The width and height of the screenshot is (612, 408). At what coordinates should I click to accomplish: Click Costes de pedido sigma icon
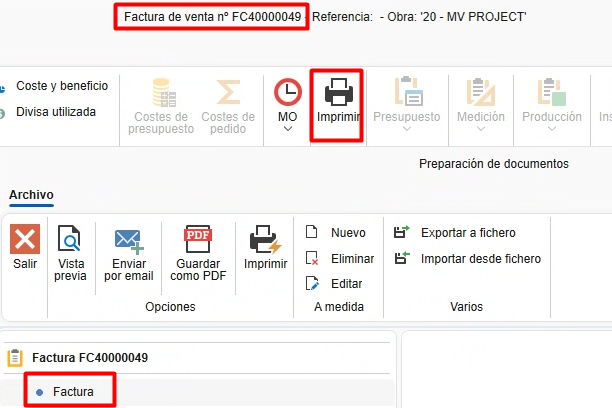click(228, 92)
